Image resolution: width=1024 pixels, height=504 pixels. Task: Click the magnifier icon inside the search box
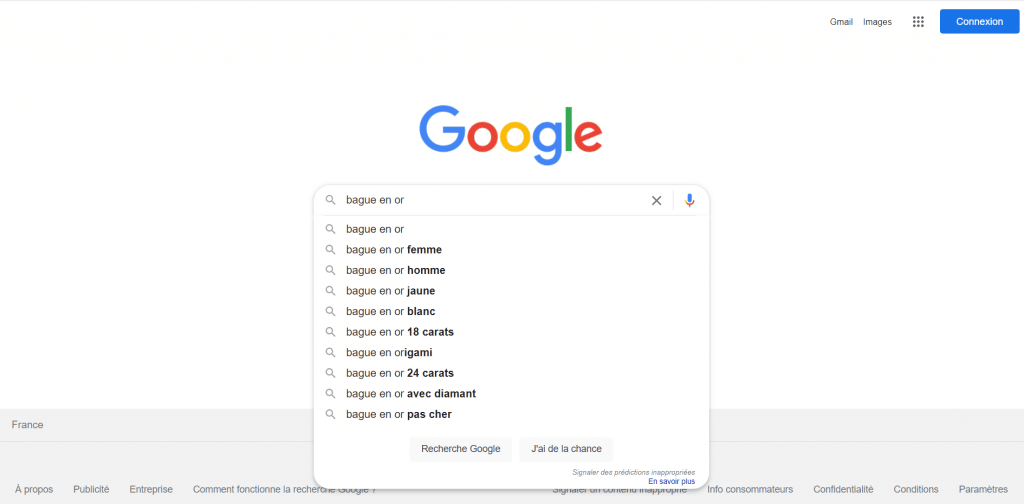(330, 200)
